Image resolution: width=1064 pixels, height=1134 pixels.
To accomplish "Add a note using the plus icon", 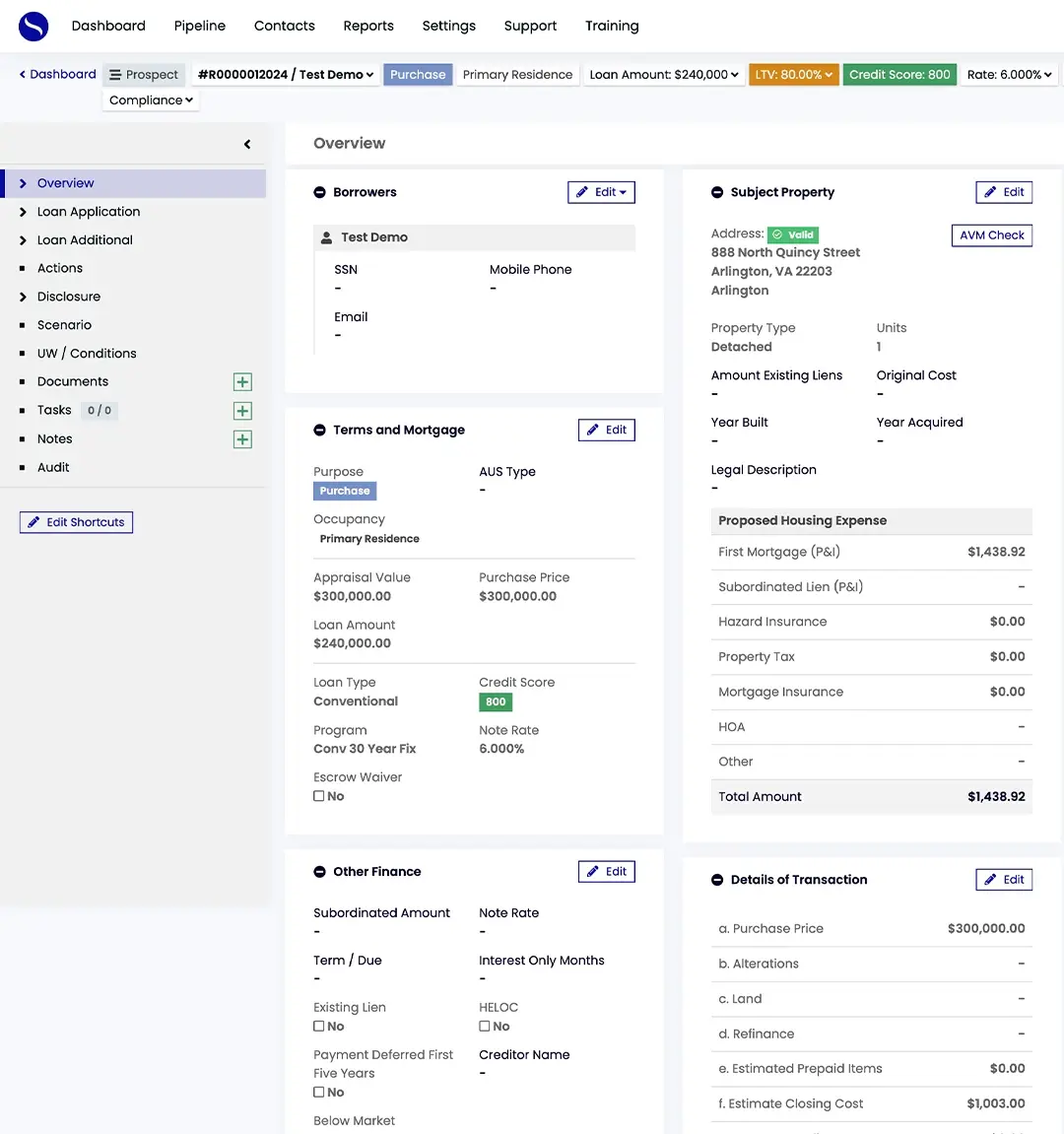I will [x=242, y=439].
